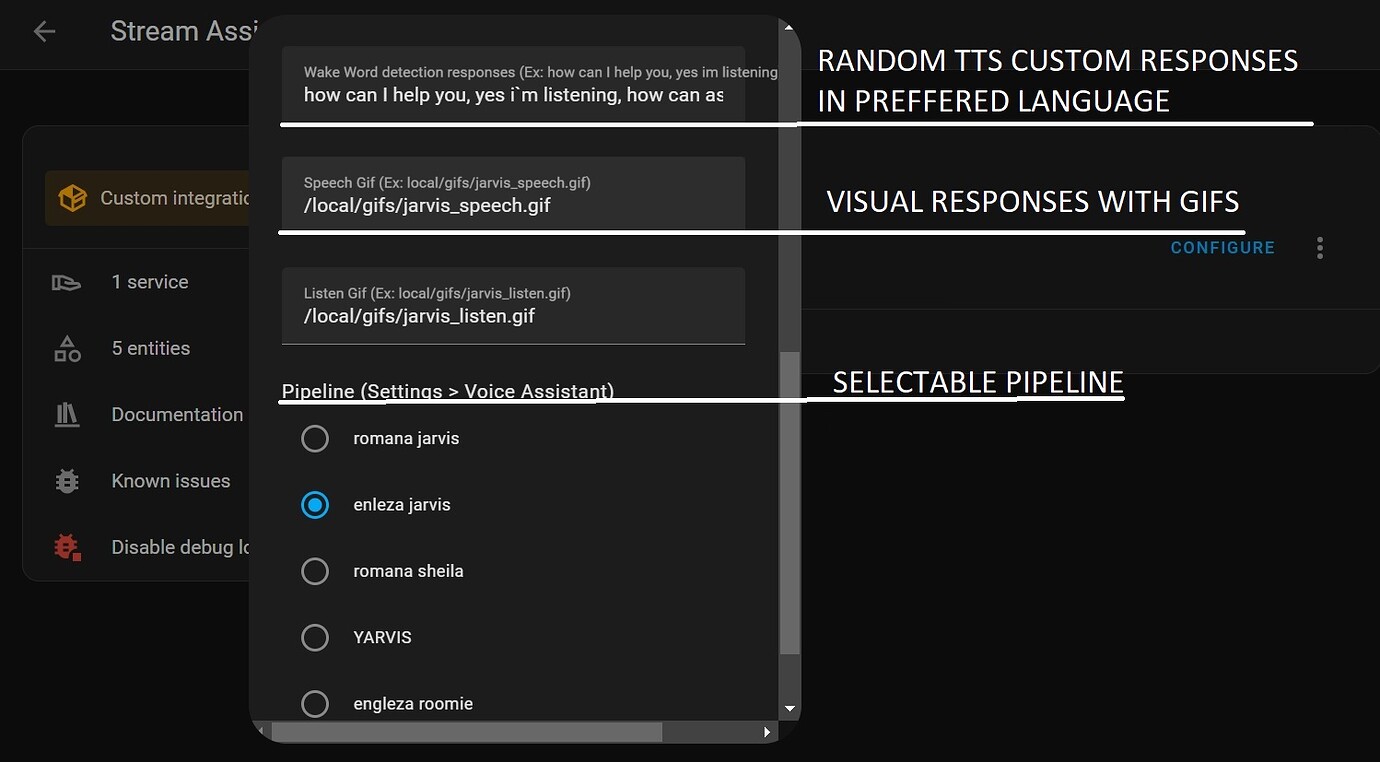The width and height of the screenshot is (1380, 762).
Task: Select the "romana sheila" pipeline
Action: pyautogui.click(x=315, y=571)
